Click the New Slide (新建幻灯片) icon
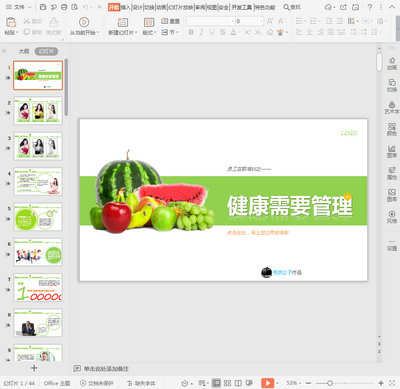The image size is (400, 389). [123, 22]
